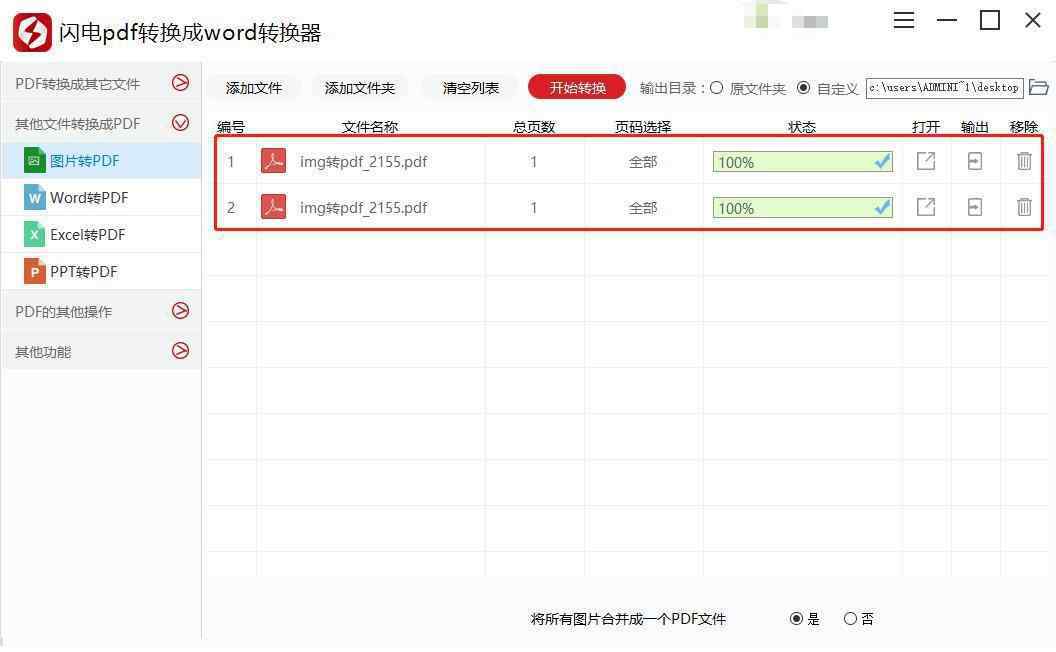Click 全部 page selection in row 1
Screen dimensions: 1056x652
click(642, 162)
